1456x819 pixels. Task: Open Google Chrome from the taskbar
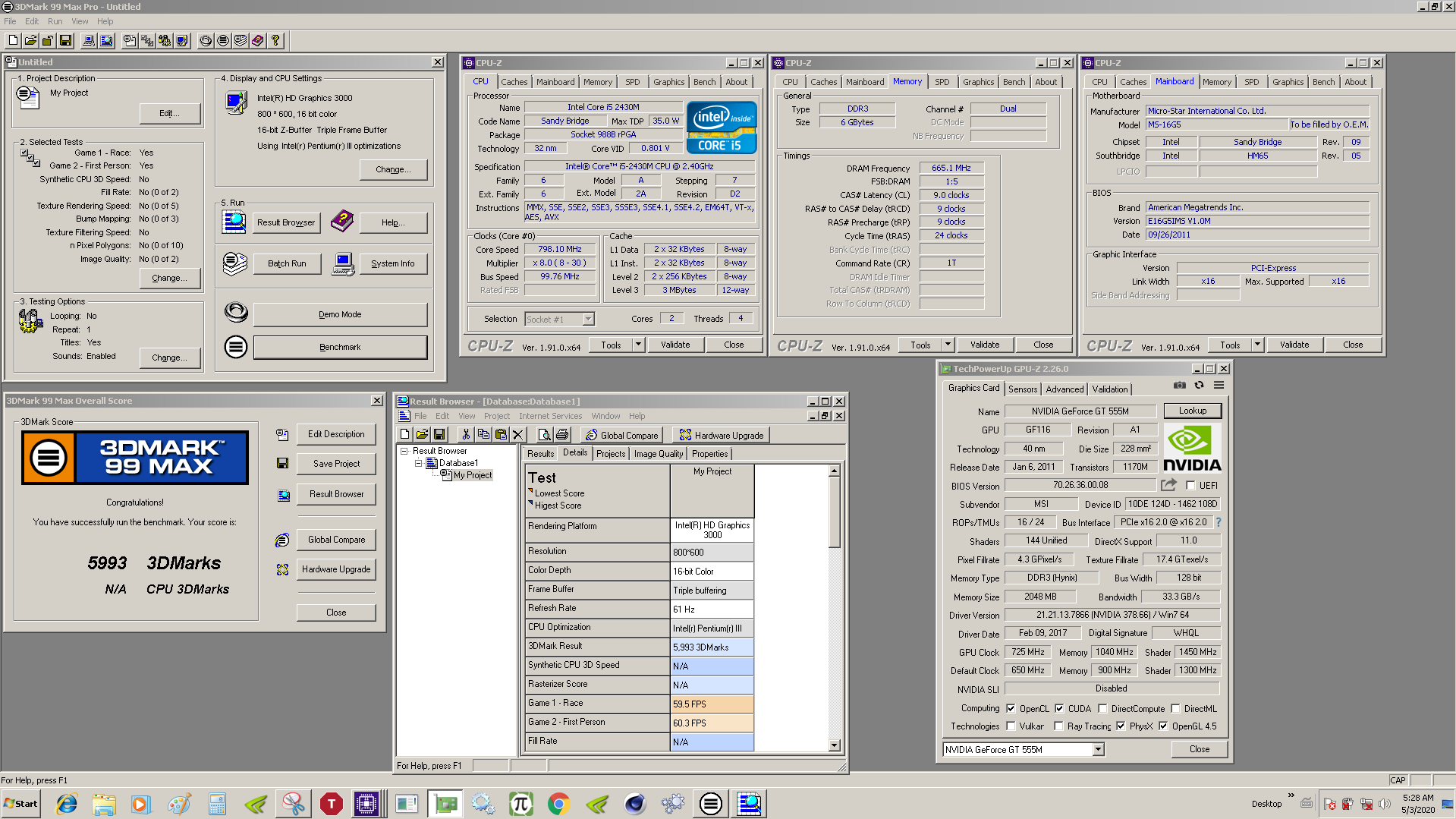point(559,803)
